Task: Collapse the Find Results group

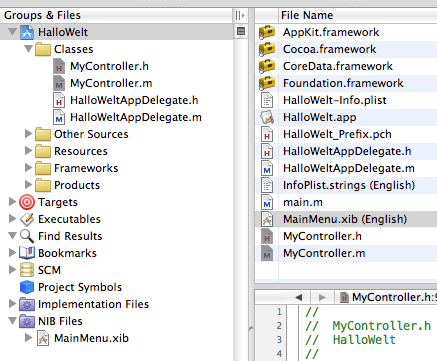Action: pos(12,236)
